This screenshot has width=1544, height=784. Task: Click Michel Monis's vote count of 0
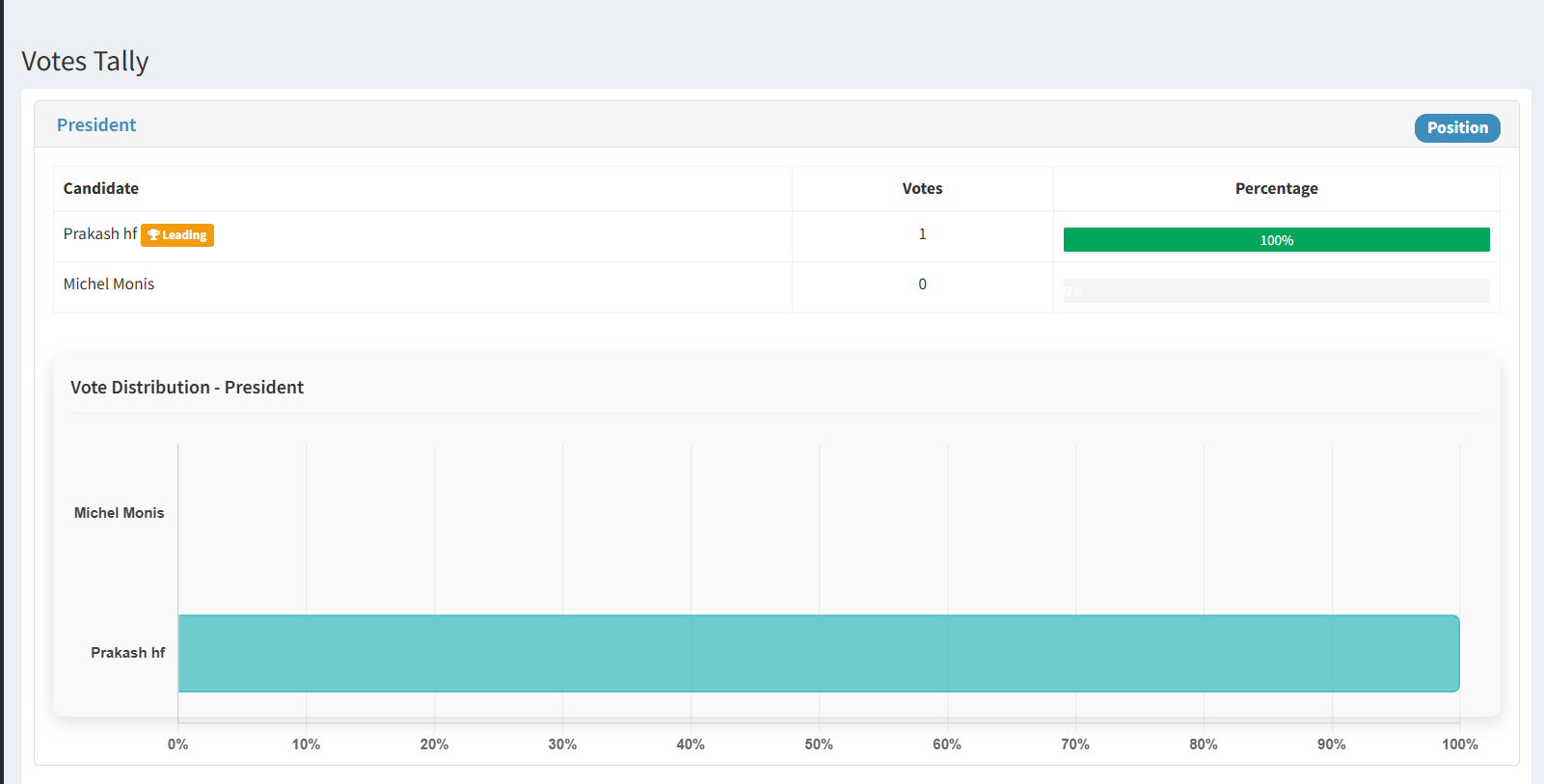point(922,284)
